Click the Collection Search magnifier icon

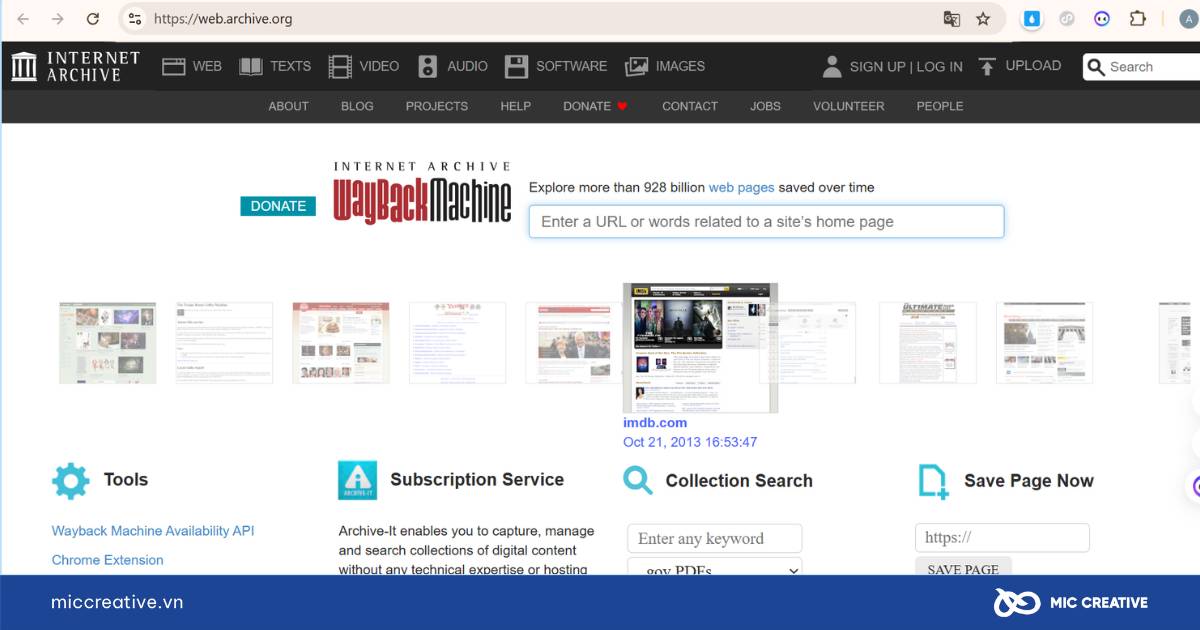[638, 480]
